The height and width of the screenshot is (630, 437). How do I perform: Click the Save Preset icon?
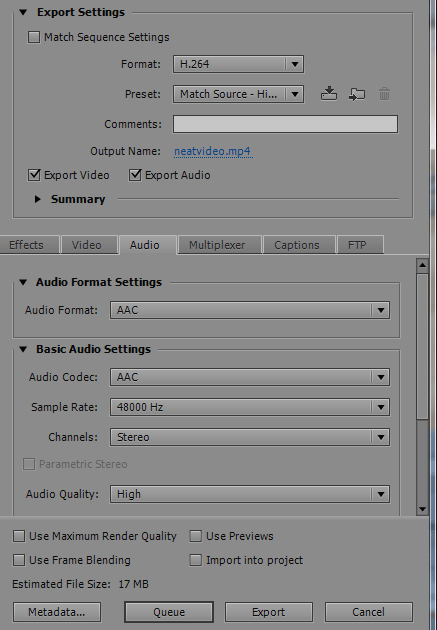point(329,94)
